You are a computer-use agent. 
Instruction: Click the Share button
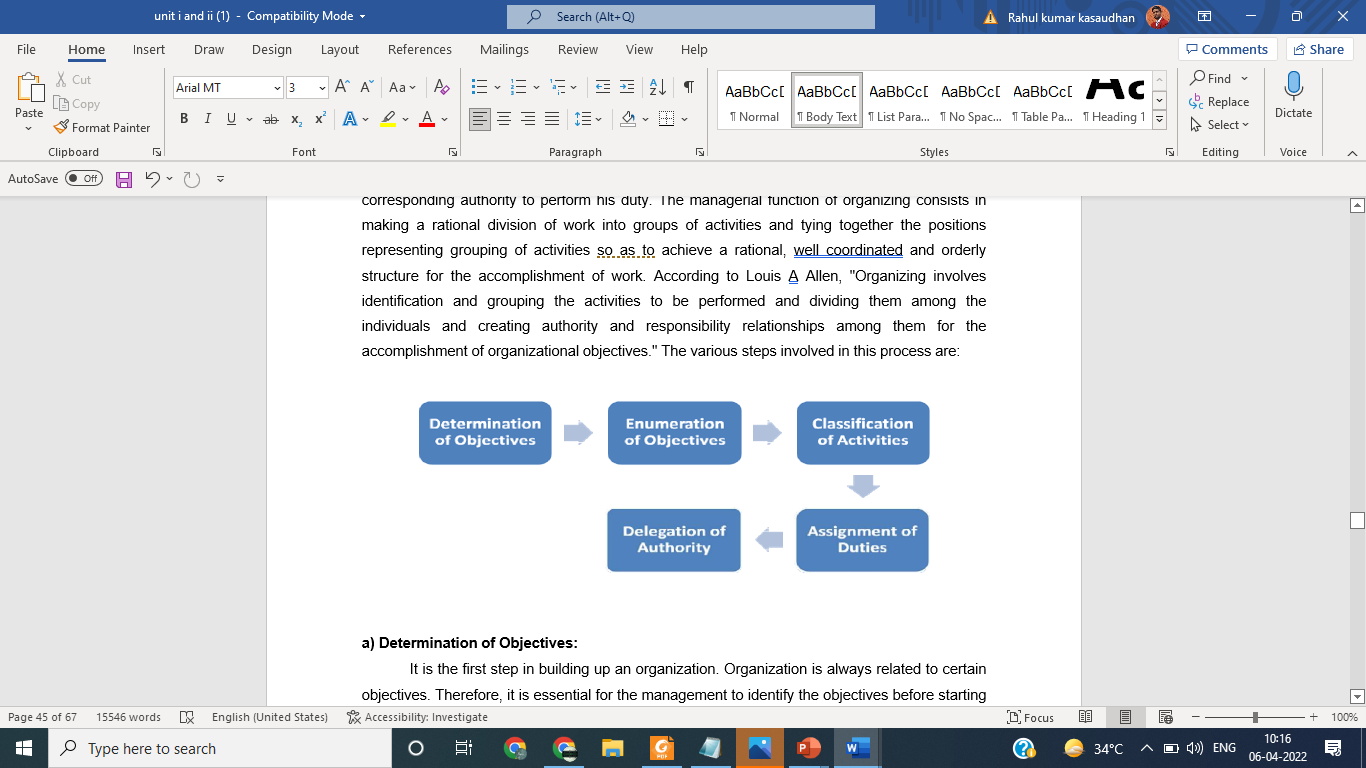(1319, 49)
